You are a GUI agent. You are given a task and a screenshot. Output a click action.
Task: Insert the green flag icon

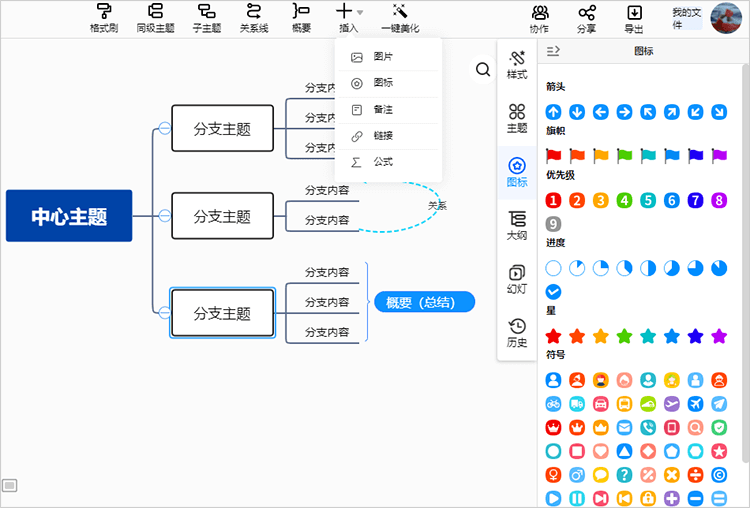624,155
